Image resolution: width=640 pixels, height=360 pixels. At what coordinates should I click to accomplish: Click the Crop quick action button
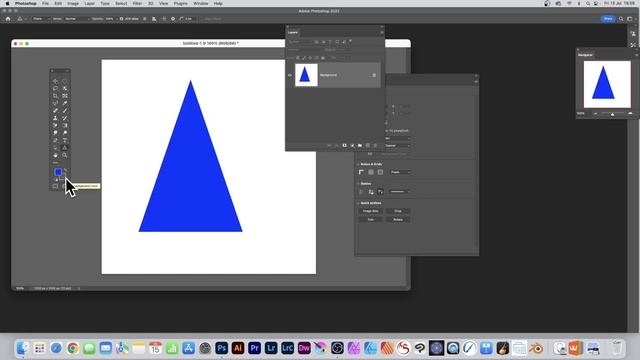click(x=398, y=211)
